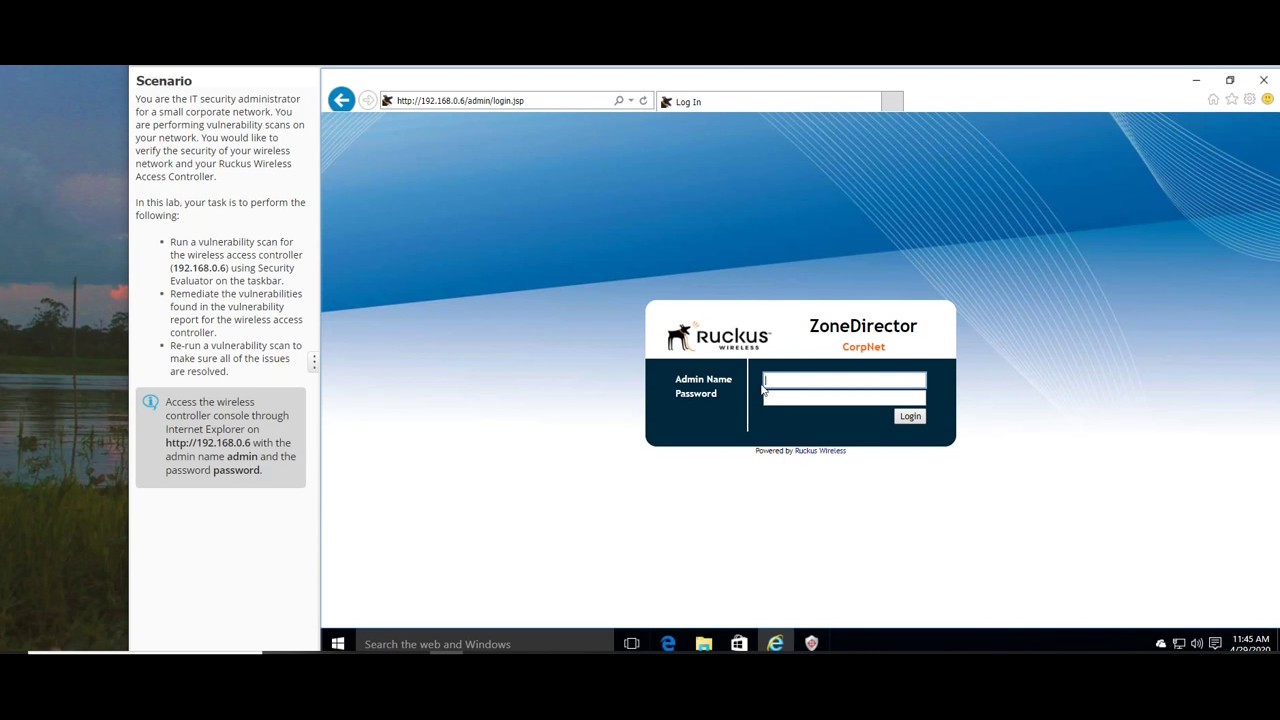Focus the Admin Name input field
Image resolution: width=1280 pixels, height=720 pixels.
(x=845, y=380)
